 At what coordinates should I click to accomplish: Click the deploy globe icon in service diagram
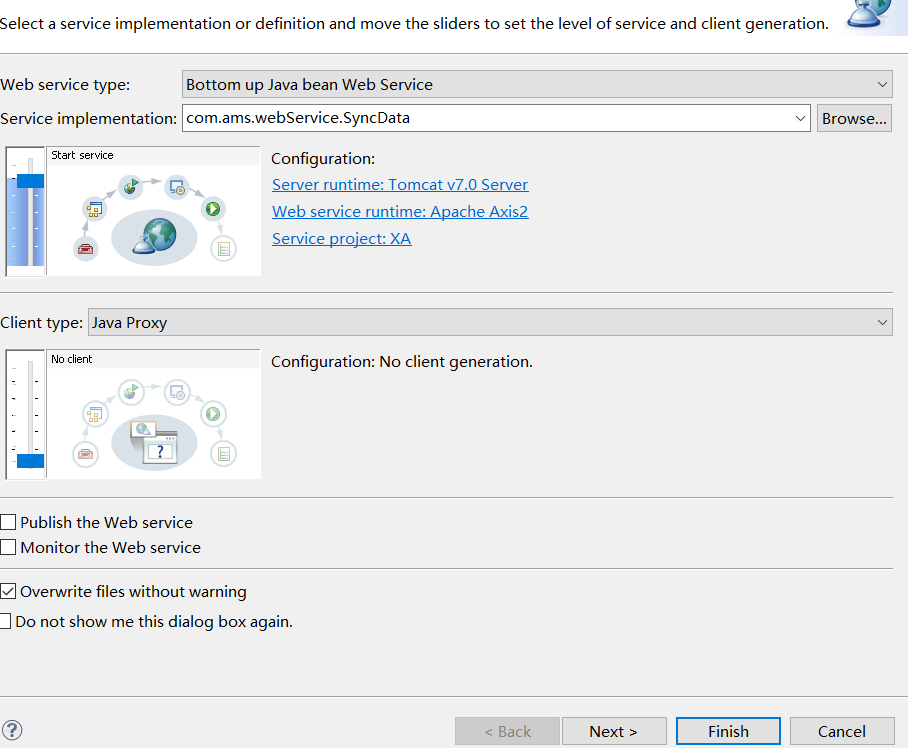pos(131,186)
